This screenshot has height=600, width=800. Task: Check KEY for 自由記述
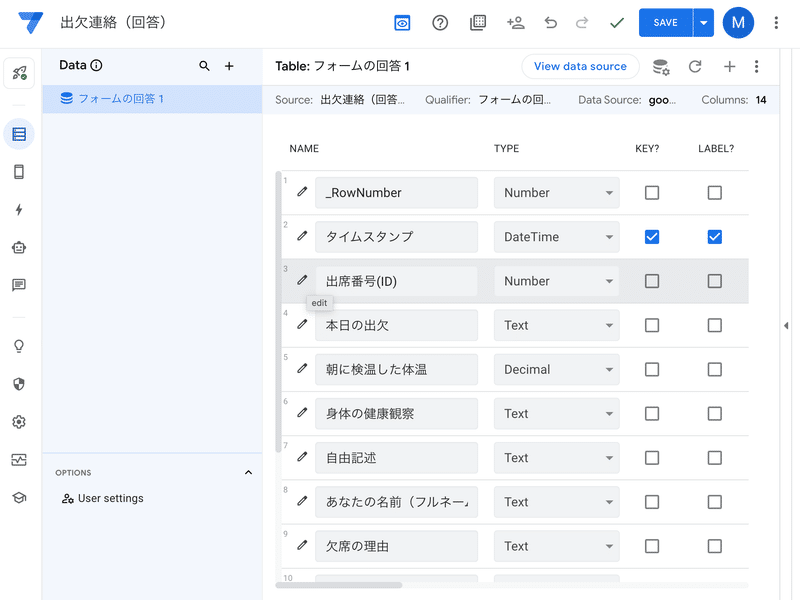point(652,458)
